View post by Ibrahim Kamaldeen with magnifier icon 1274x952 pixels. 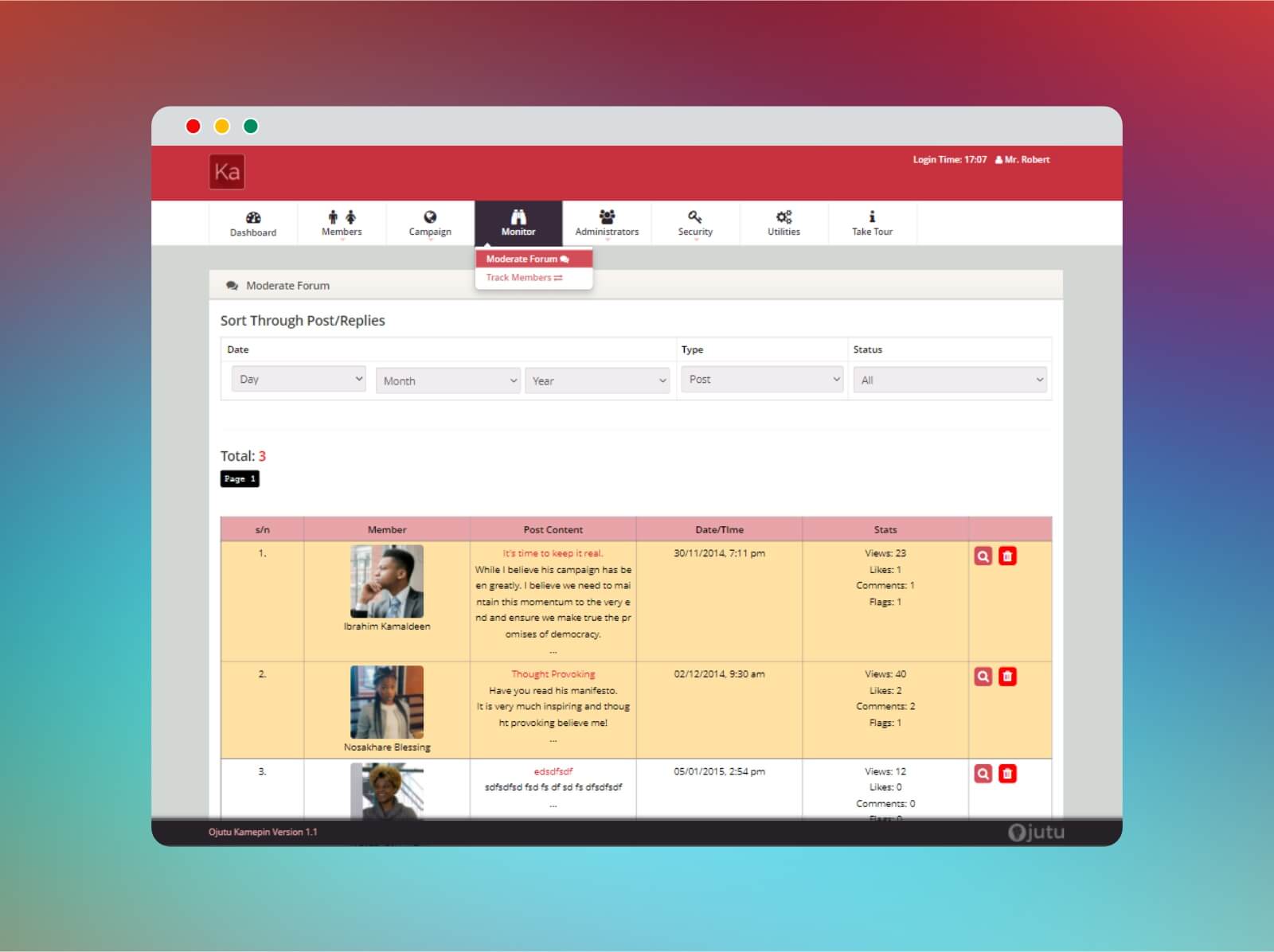coord(983,556)
